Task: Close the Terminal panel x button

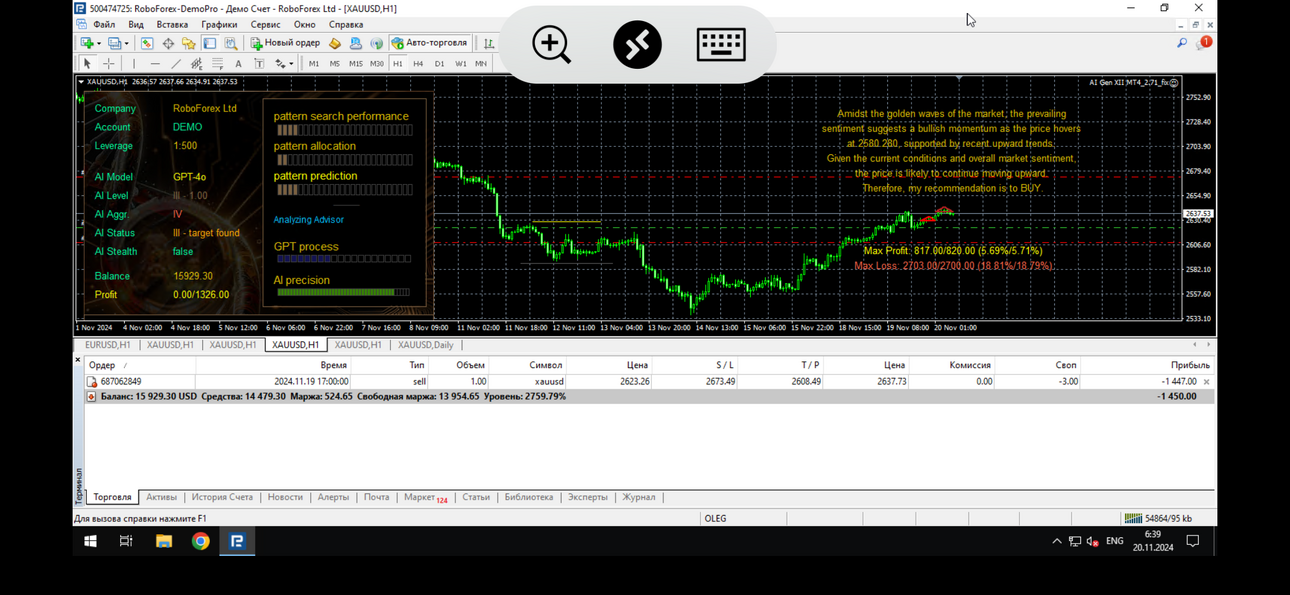Action: 78,359
